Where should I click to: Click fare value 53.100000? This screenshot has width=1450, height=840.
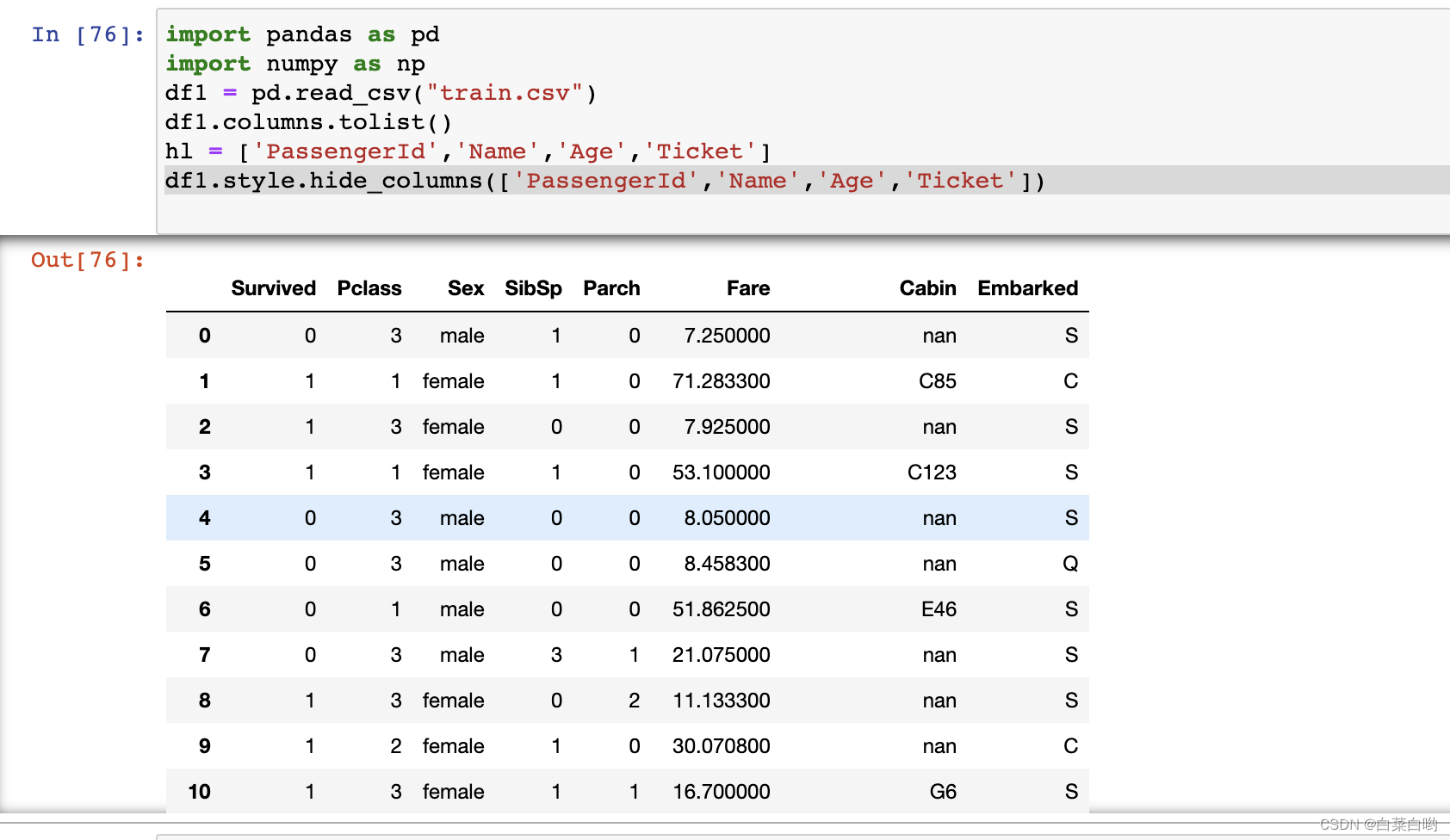(721, 472)
